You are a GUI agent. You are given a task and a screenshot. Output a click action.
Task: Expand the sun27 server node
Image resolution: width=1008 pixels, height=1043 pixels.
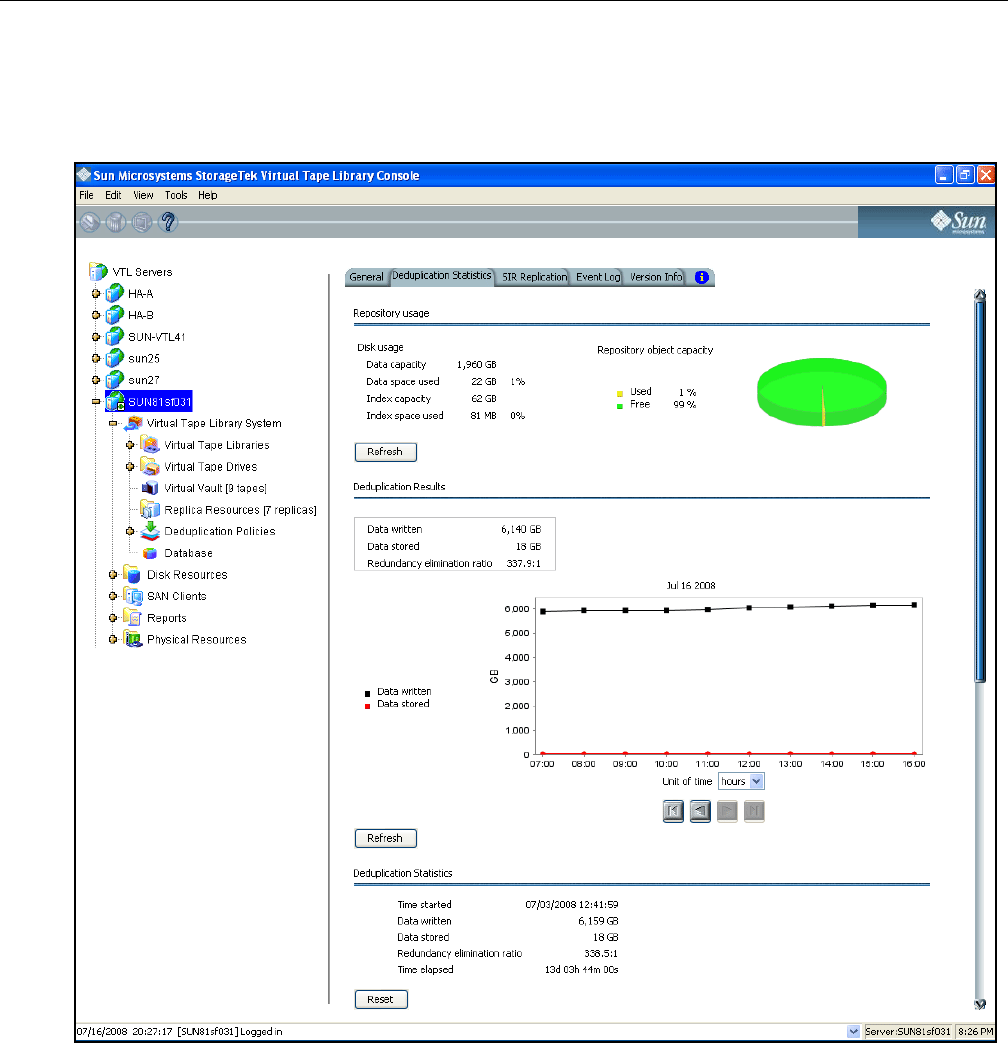click(x=96, y=380)
